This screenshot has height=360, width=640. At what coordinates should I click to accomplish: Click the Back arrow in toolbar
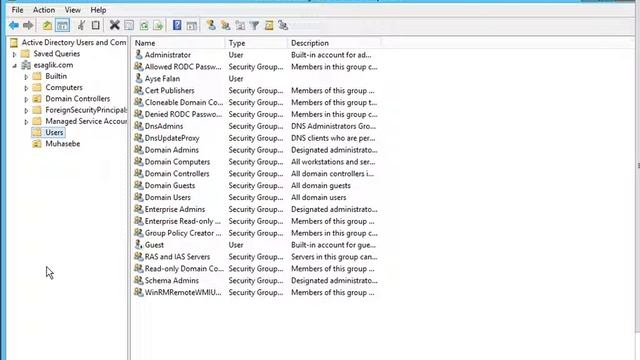coord(14,26)
